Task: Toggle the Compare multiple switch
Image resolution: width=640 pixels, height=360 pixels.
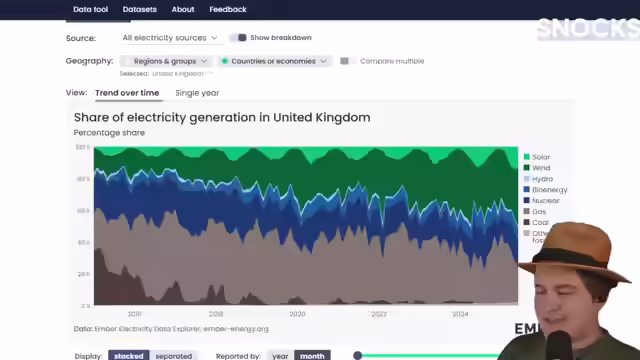Action: [x=347, y=61]
